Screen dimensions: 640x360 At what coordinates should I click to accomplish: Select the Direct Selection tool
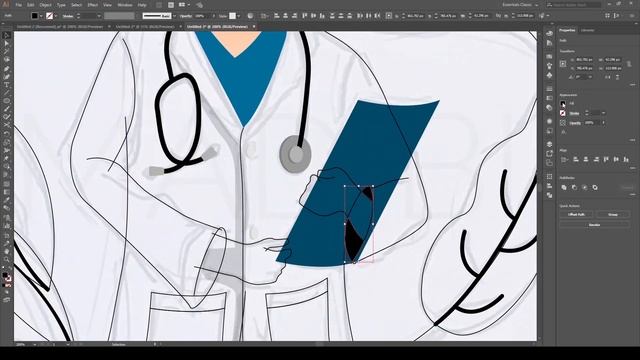(x=7, y=44)
